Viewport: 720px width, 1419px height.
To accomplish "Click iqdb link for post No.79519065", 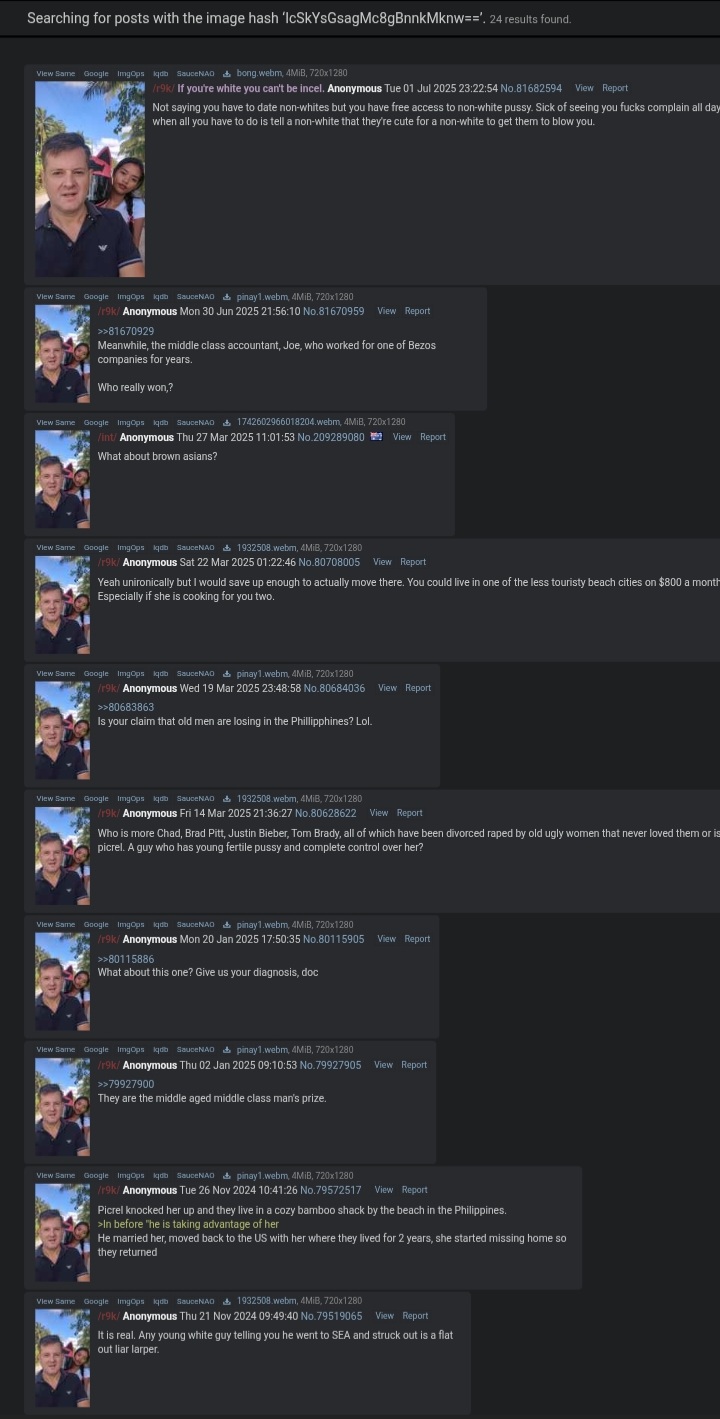I will [x=161, y=1301].
